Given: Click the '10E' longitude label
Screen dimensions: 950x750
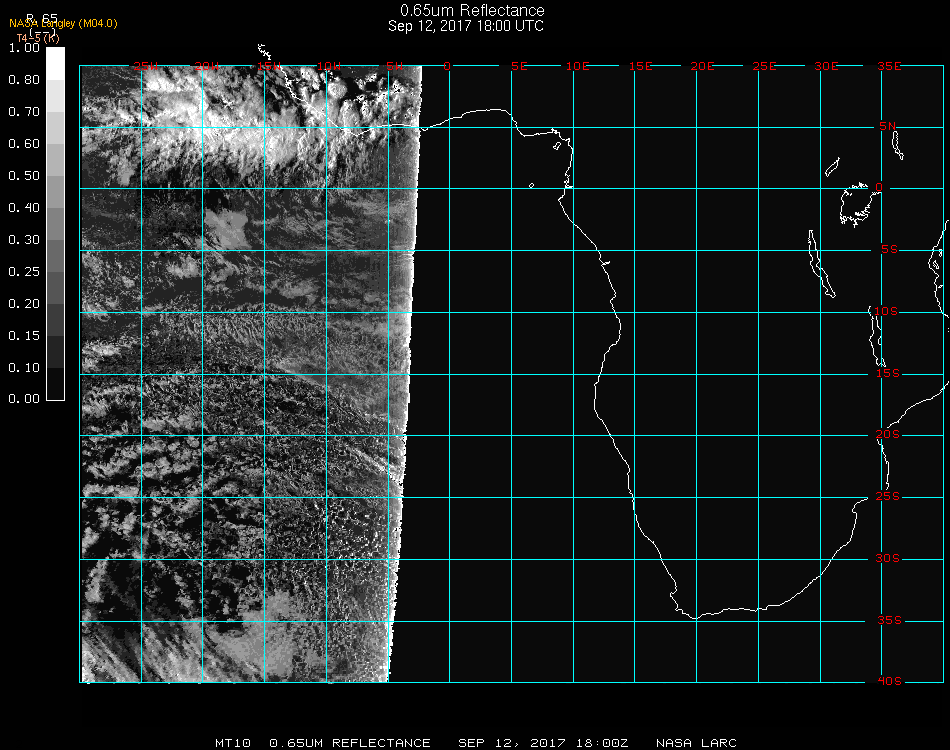Looking at the screenshot, I should [577, 66].
